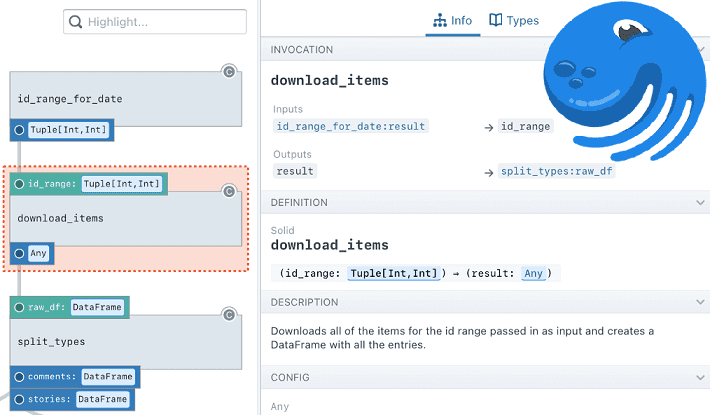Click the magnifier icon in Highlight box
Image resolution: width=710 pixels, height=415 pixels.
point(76,22)
